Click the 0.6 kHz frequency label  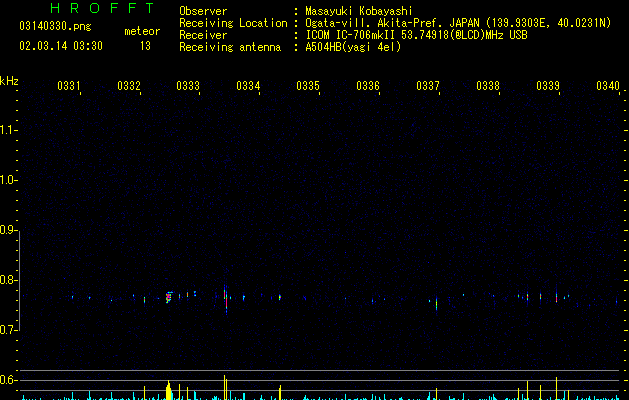pyautogui.click(x=8, y=380)
